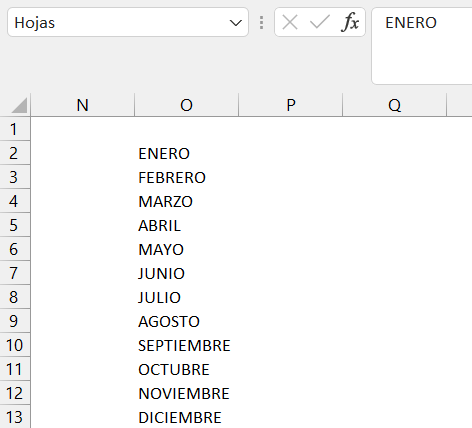Image resolution: width=472 pixels, height=428 pixels.
Task: Click the Select All corner triangle
Action: pos(19,105)
